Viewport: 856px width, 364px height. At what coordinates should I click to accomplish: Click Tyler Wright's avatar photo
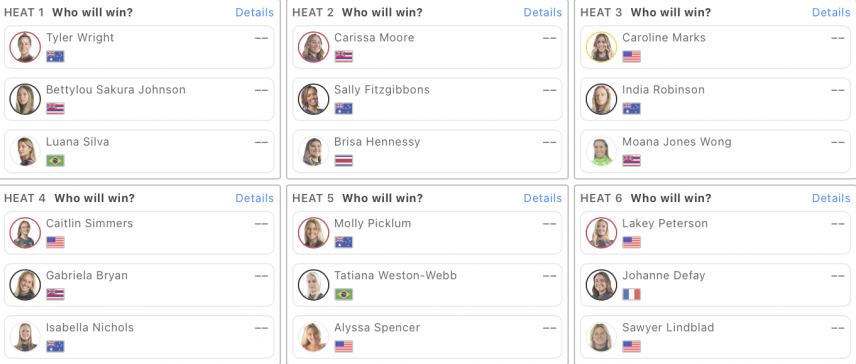pos(25,47)
